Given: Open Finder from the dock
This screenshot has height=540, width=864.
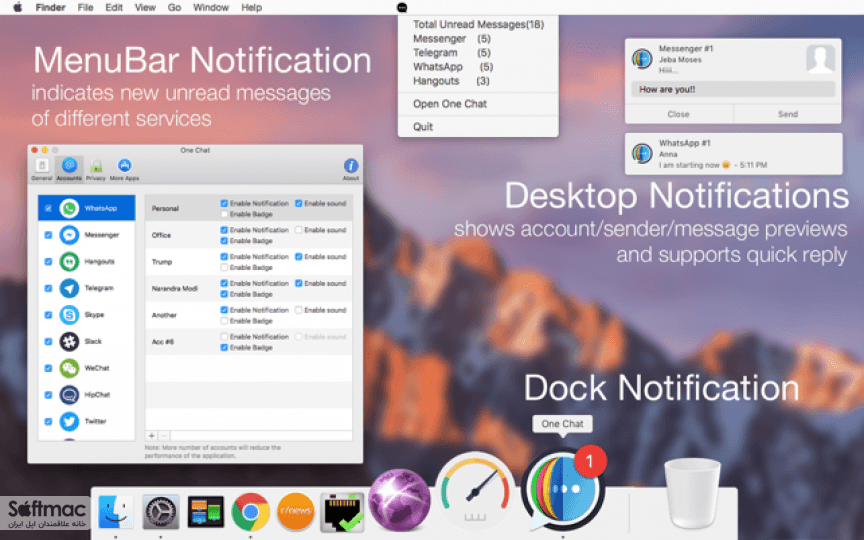Looking at the screenshot, I should [x=116, y=511].
